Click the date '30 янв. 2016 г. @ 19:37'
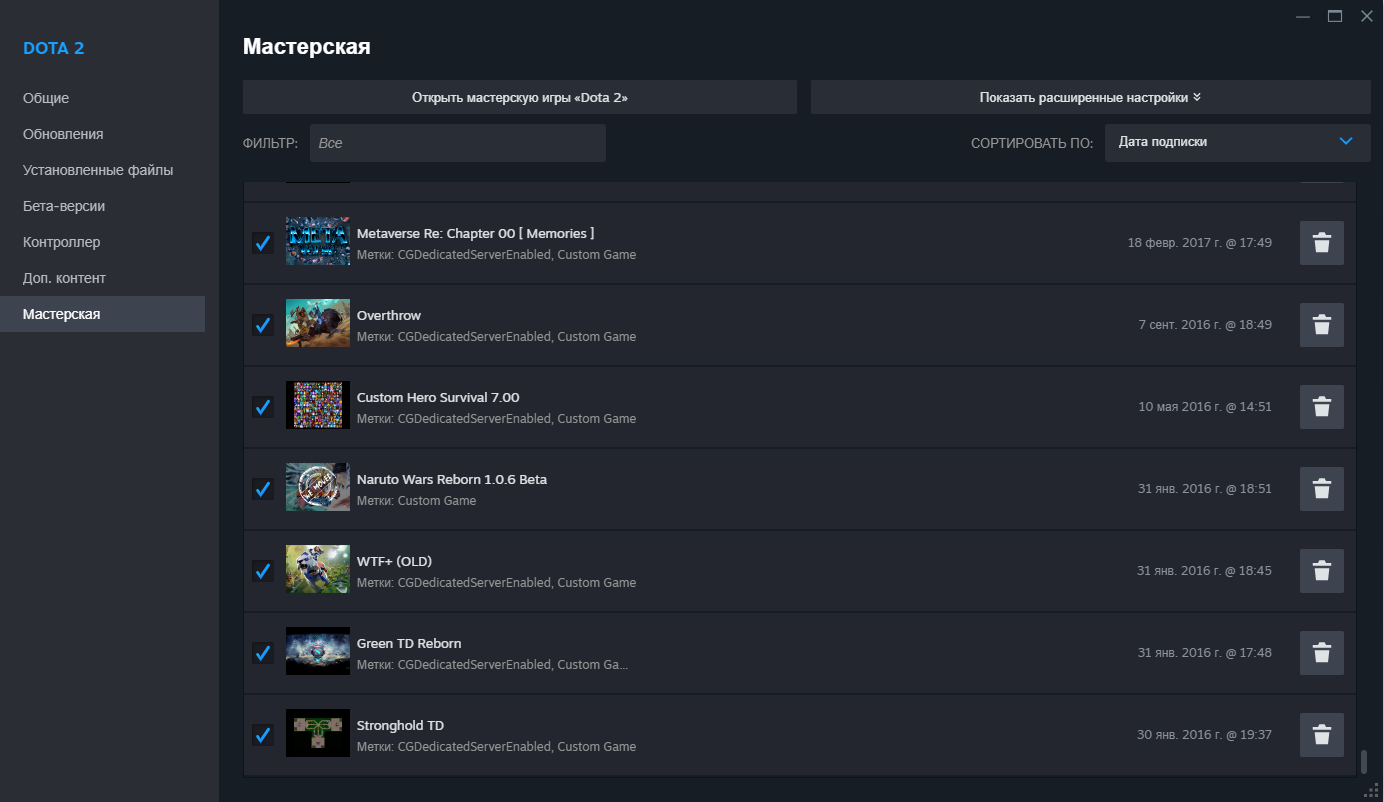This screenshot has width=1384, height=802. click(1205, 735)
